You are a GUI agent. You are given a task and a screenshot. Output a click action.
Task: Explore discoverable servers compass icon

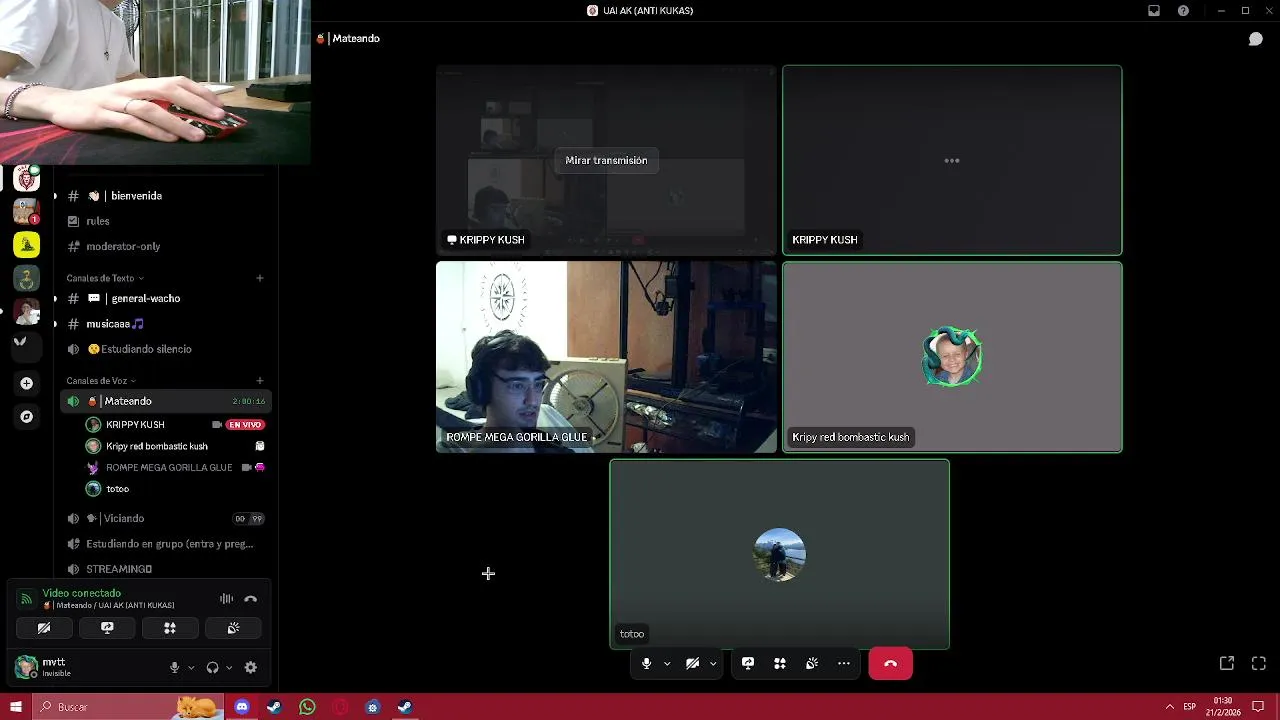[x=27, y=417]
